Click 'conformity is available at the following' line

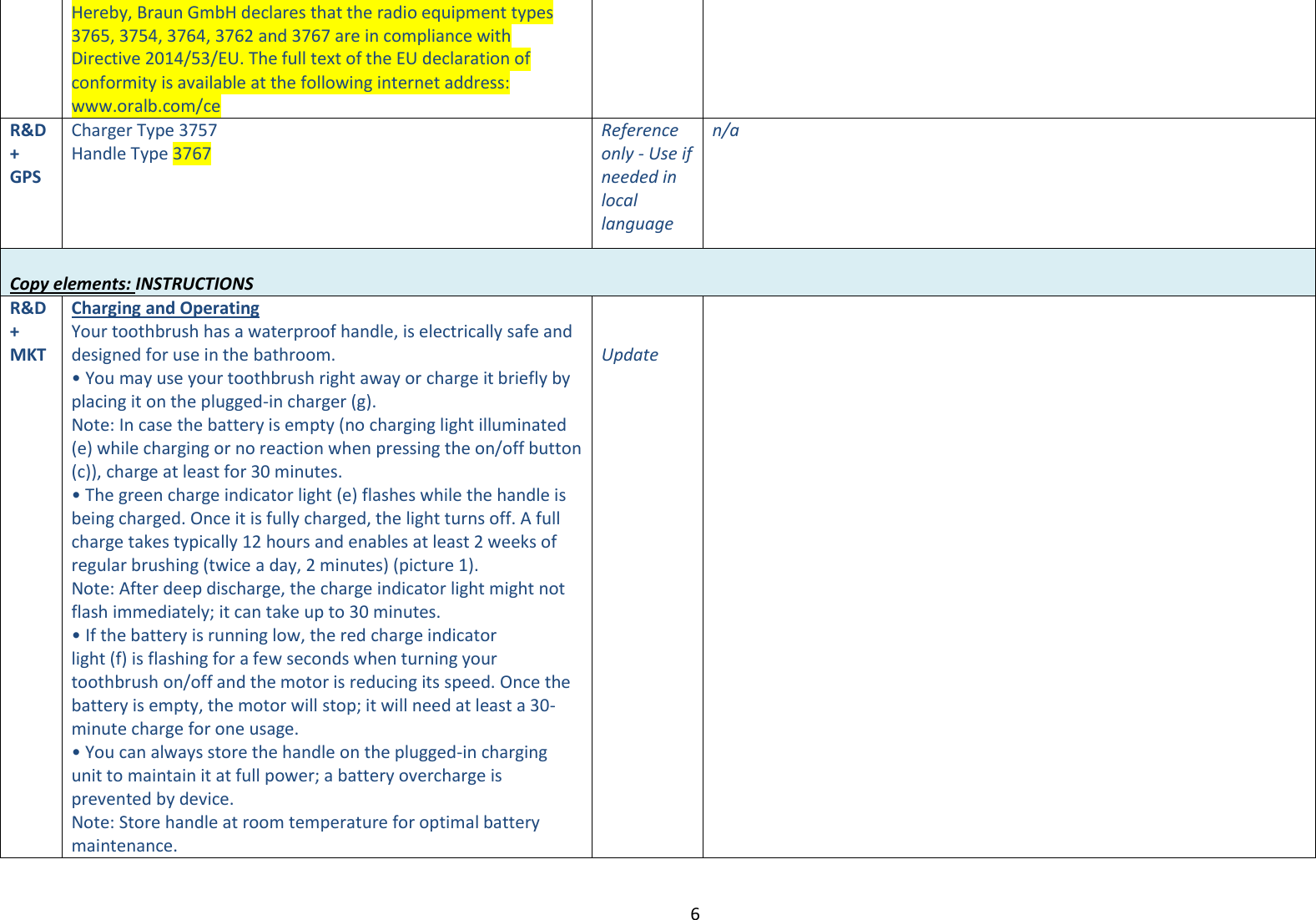point(290,83)
